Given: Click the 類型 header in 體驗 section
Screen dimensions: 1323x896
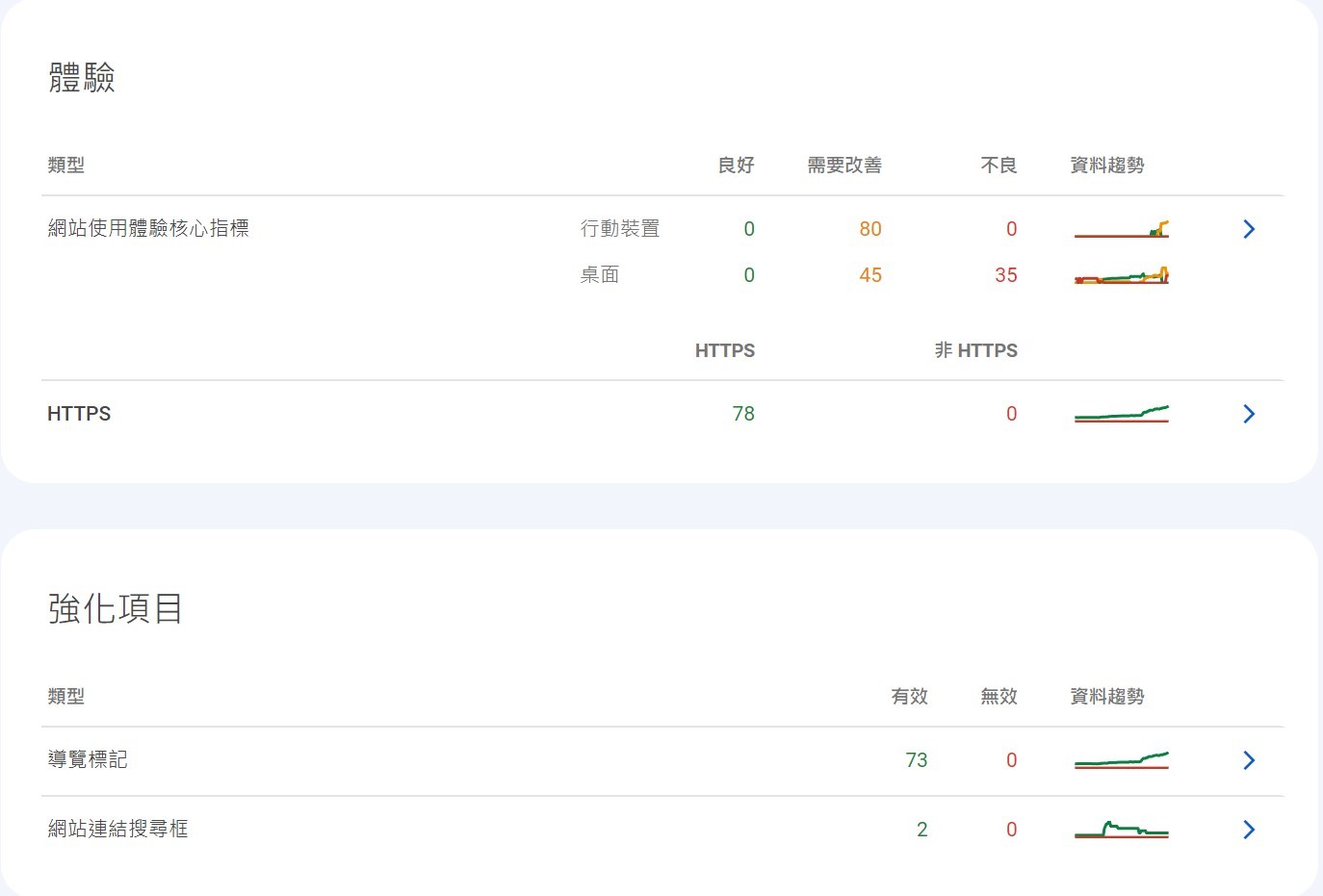Looking at the screenshot, I should (x=66, y=166).
